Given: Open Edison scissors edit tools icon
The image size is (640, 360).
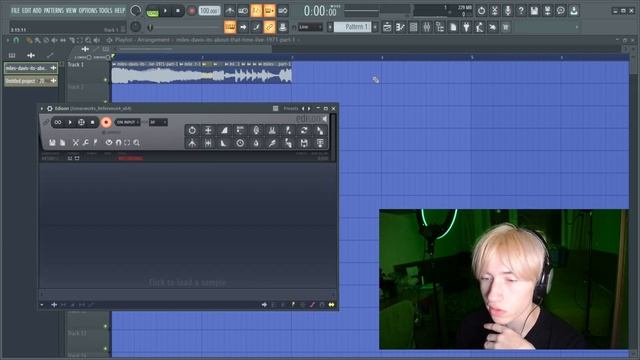Looking at the screenshot, I should (x=76, y=143).
